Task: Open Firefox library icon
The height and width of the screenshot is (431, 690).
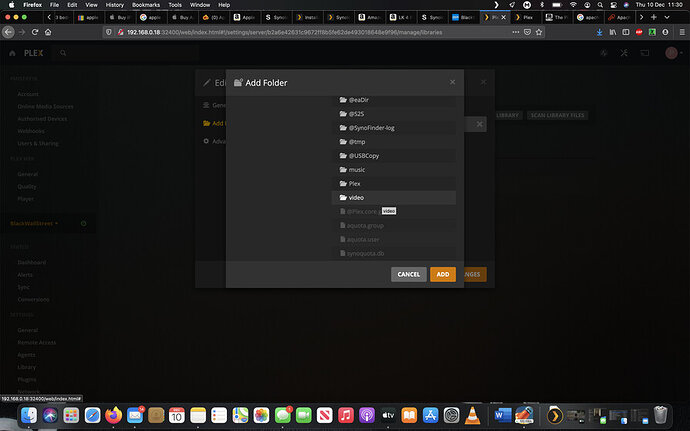Action: pos(613,32)
